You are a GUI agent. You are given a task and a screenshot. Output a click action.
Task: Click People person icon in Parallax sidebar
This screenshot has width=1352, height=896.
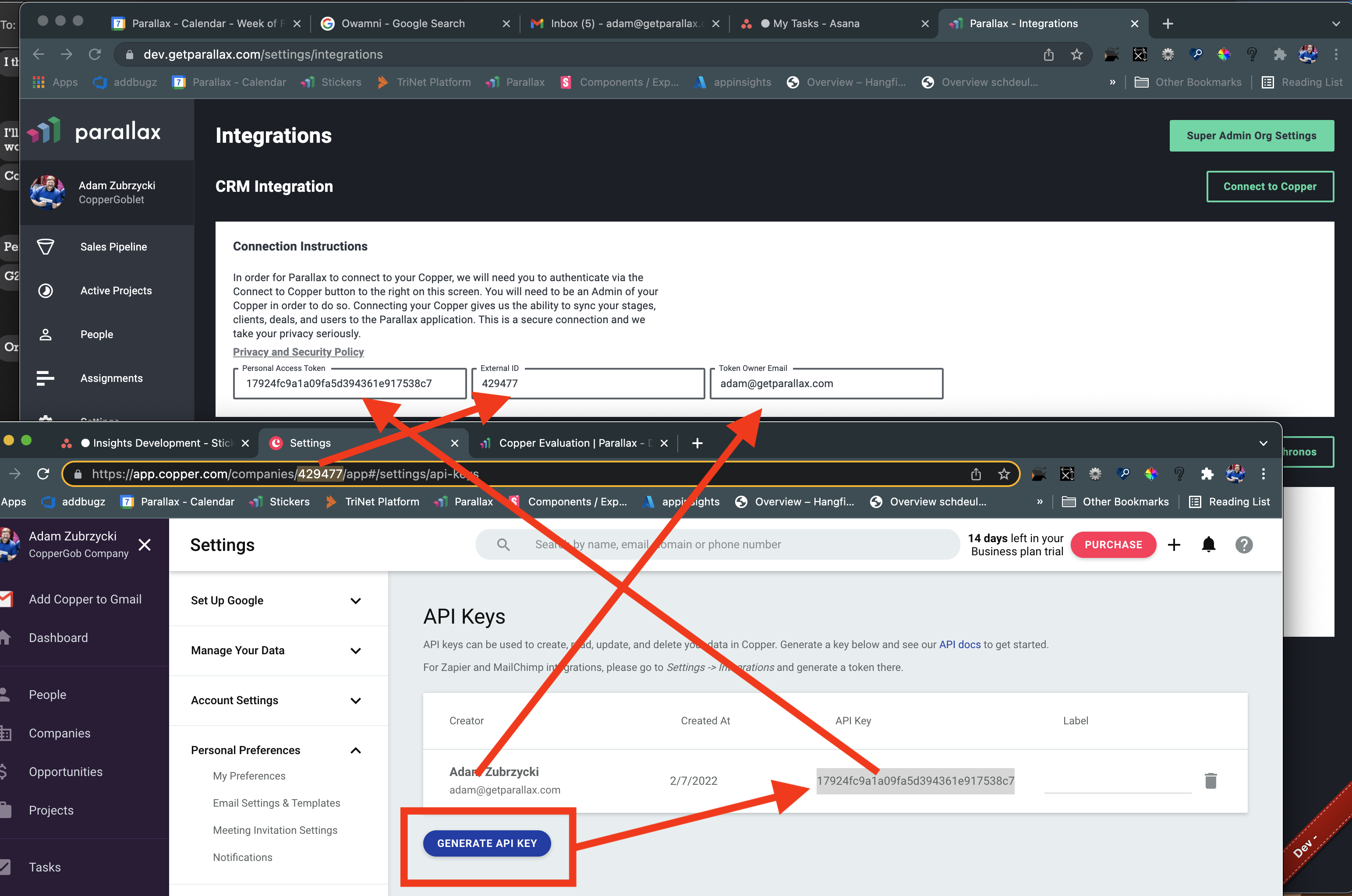[45, 334]
